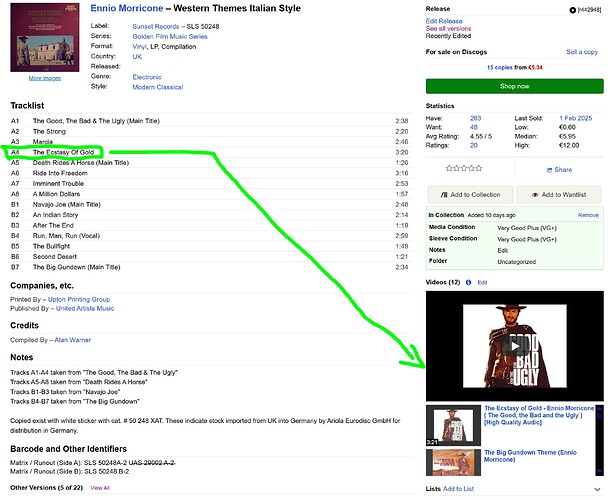Open Upton Printing Group link

[x=79, y=300]
